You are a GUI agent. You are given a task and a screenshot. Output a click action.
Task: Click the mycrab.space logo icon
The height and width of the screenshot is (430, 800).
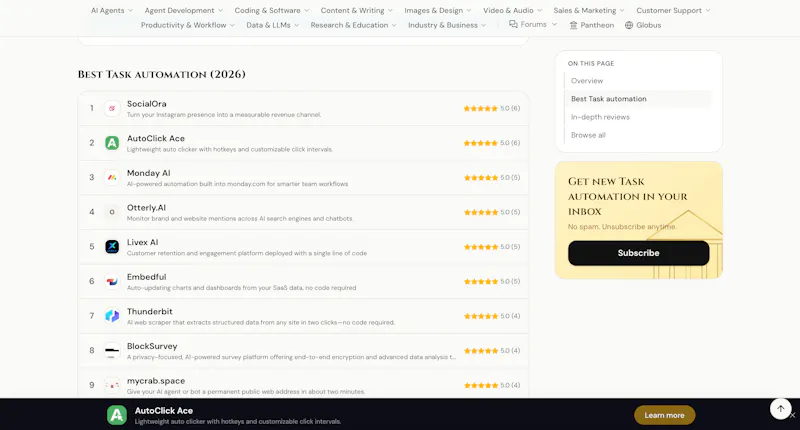tap(112, 386)
